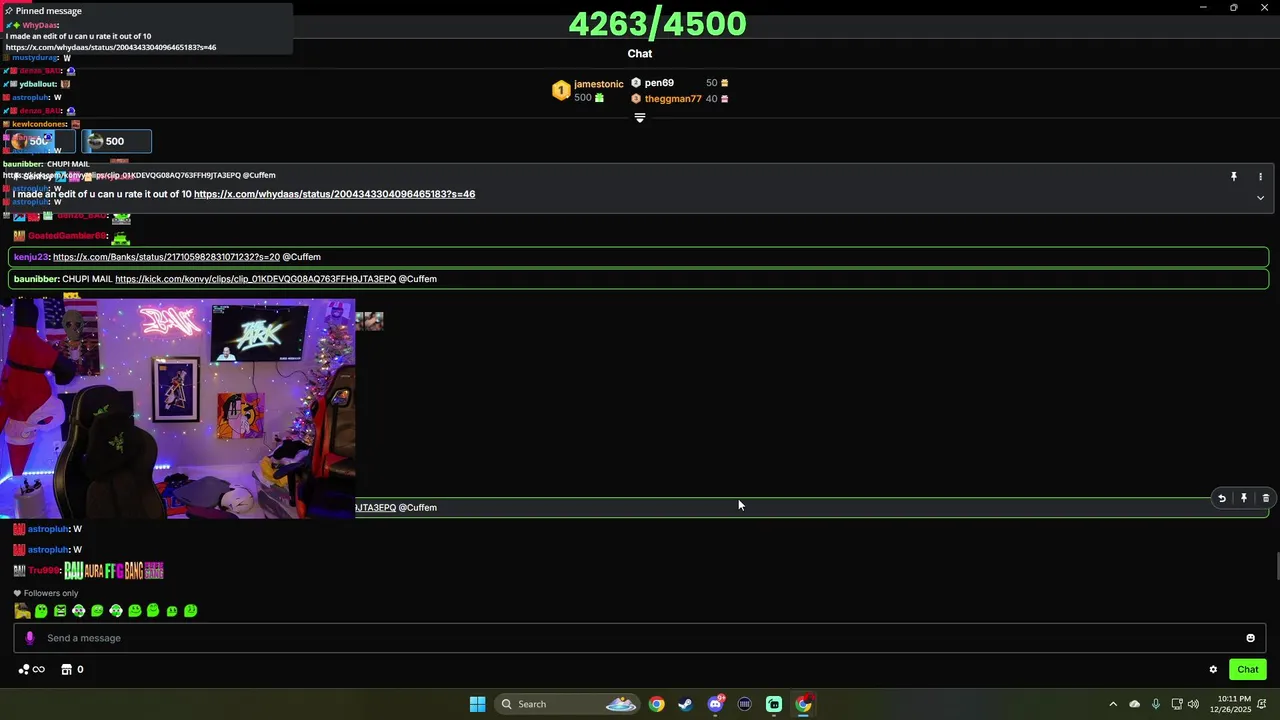1280x720 pixels.
Task: Click jamestonic on the leaderboard
Action: click(x=598, y=84)
